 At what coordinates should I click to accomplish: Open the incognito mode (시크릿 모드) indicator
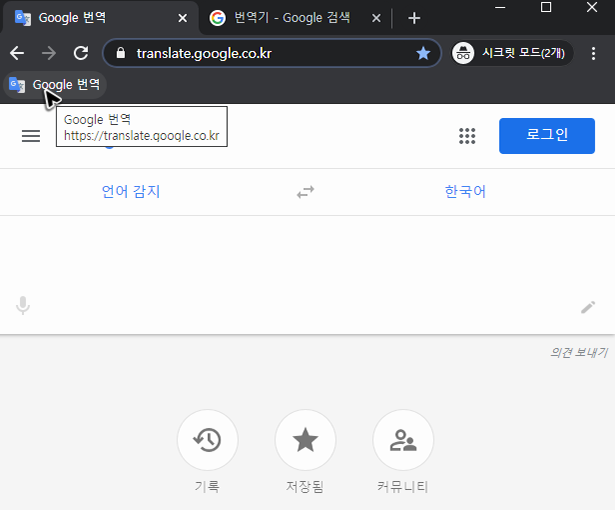(x=512, y=53)
